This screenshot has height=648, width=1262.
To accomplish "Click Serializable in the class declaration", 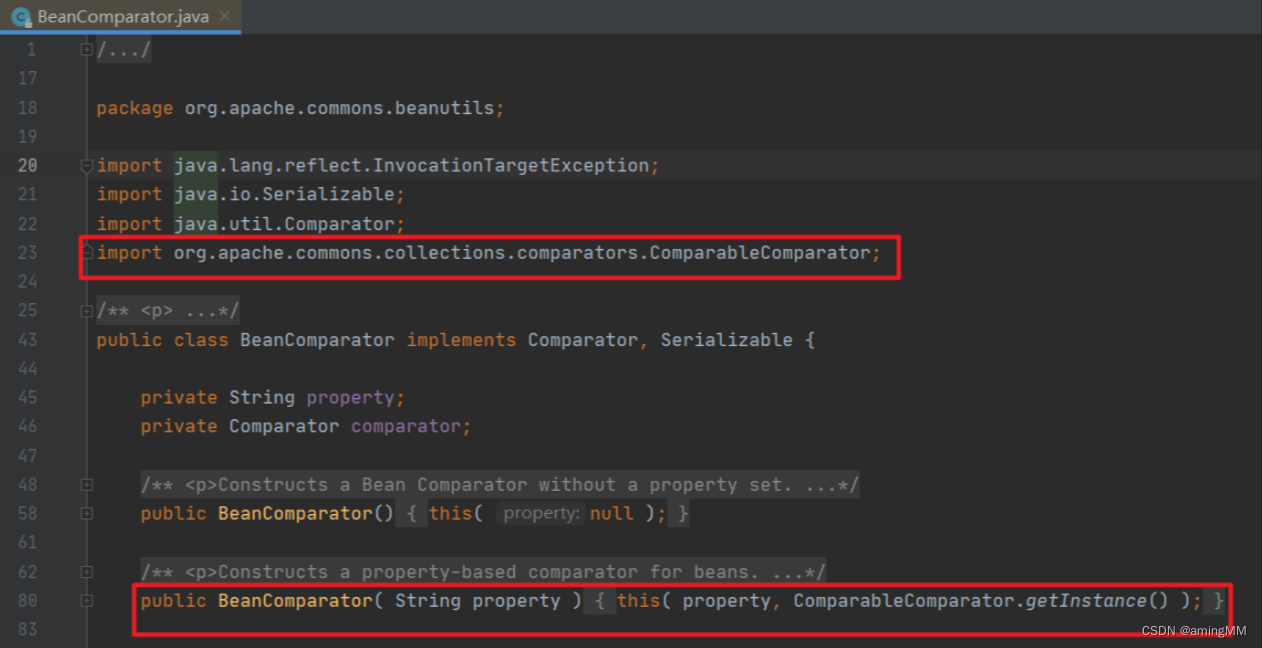I will click(726, 340).
